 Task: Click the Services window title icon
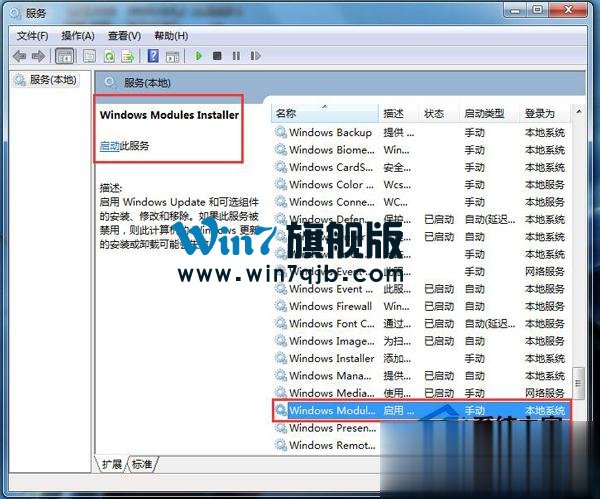point(16,13)
